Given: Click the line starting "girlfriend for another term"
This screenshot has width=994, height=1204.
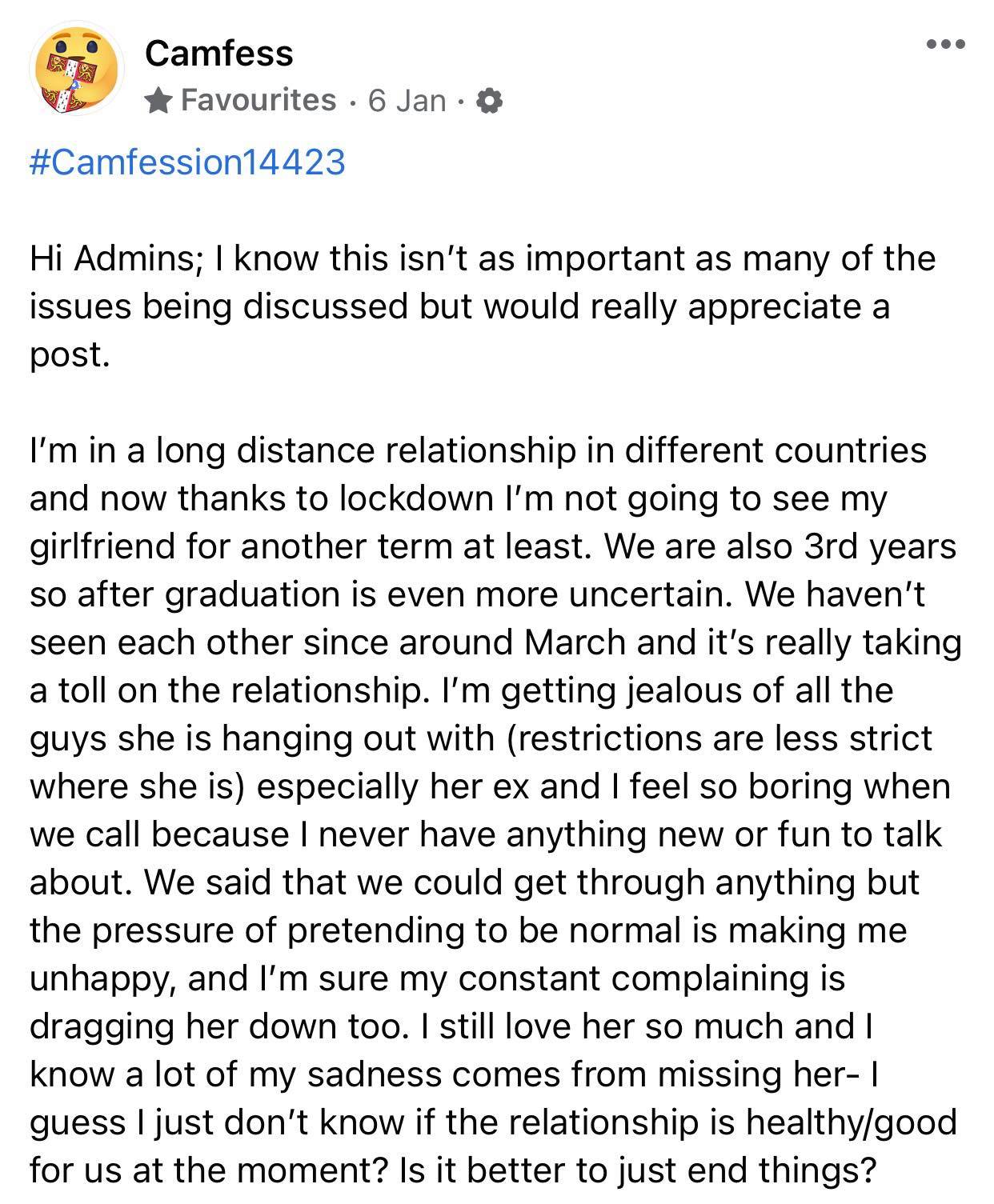Looking at the screenshot, I should point(493,546).
